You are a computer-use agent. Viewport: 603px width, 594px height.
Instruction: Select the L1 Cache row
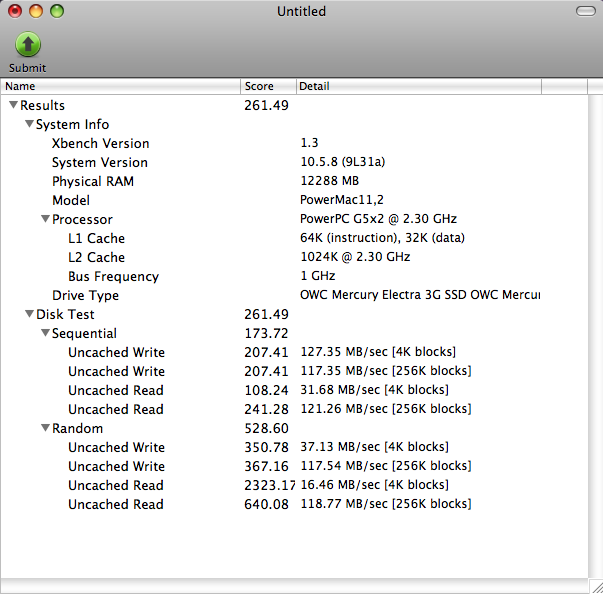tap(294, 238)
